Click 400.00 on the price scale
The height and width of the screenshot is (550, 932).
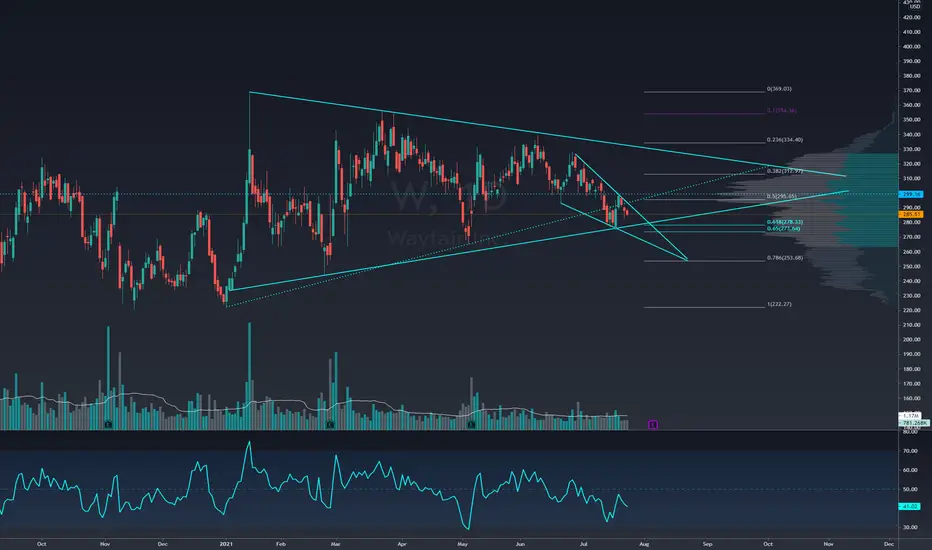coord(911,46)
